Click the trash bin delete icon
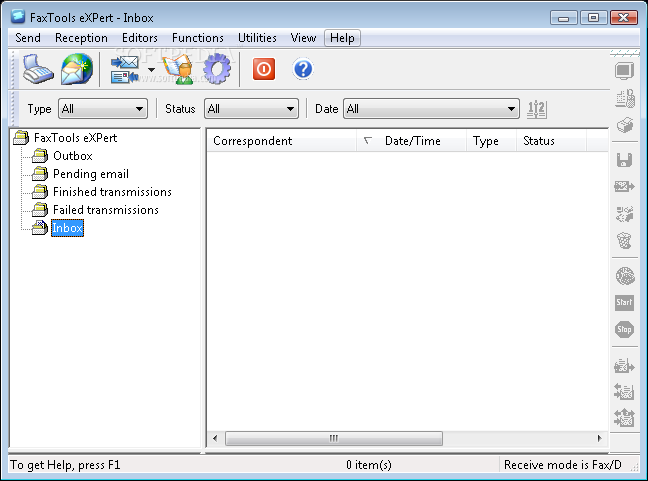Image resolution: width=648 pixels, height=481 pixels. (624, 240)
